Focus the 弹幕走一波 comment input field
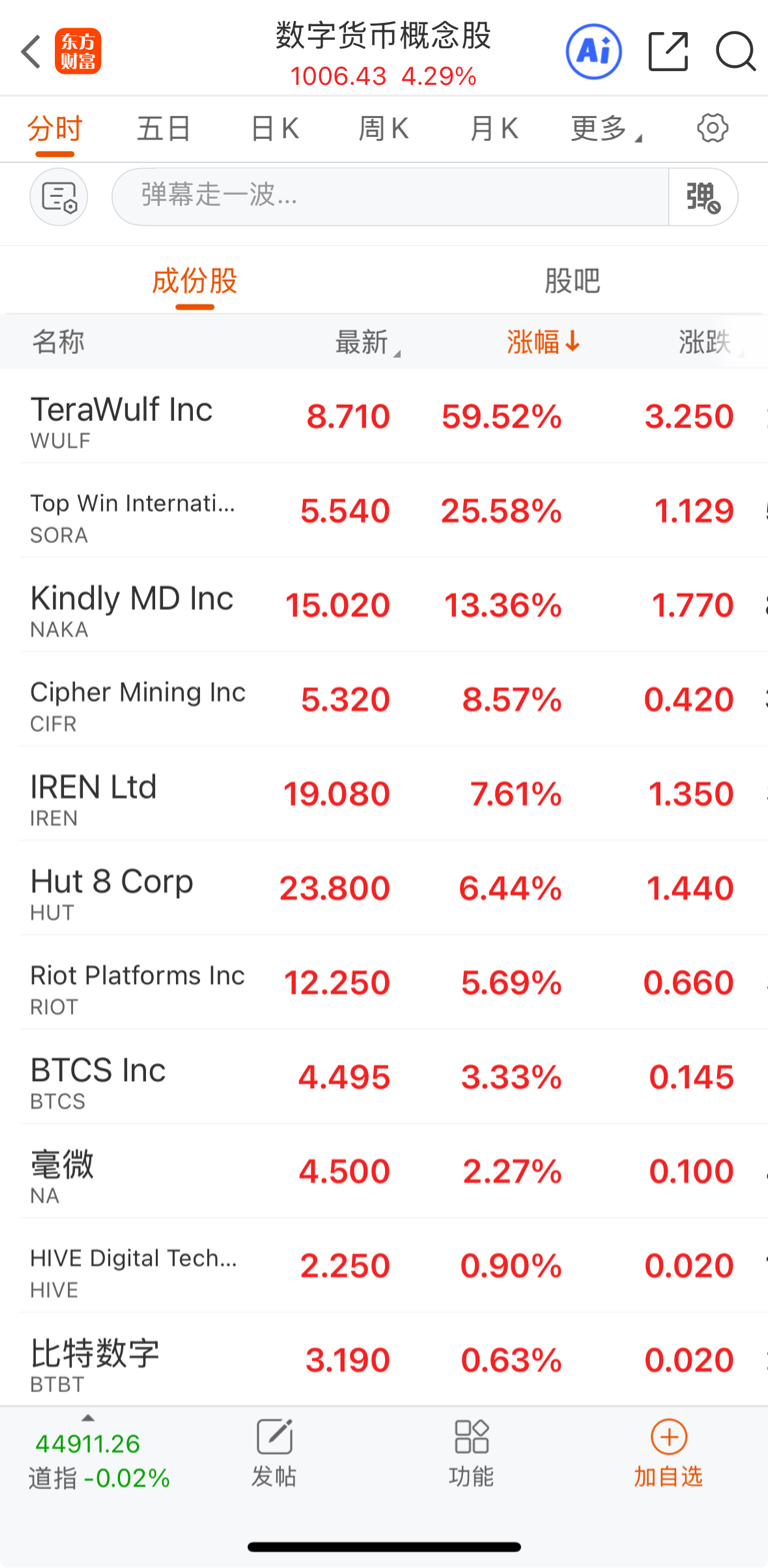This screenshot has width=769, height=1568. tap(390, 197)
